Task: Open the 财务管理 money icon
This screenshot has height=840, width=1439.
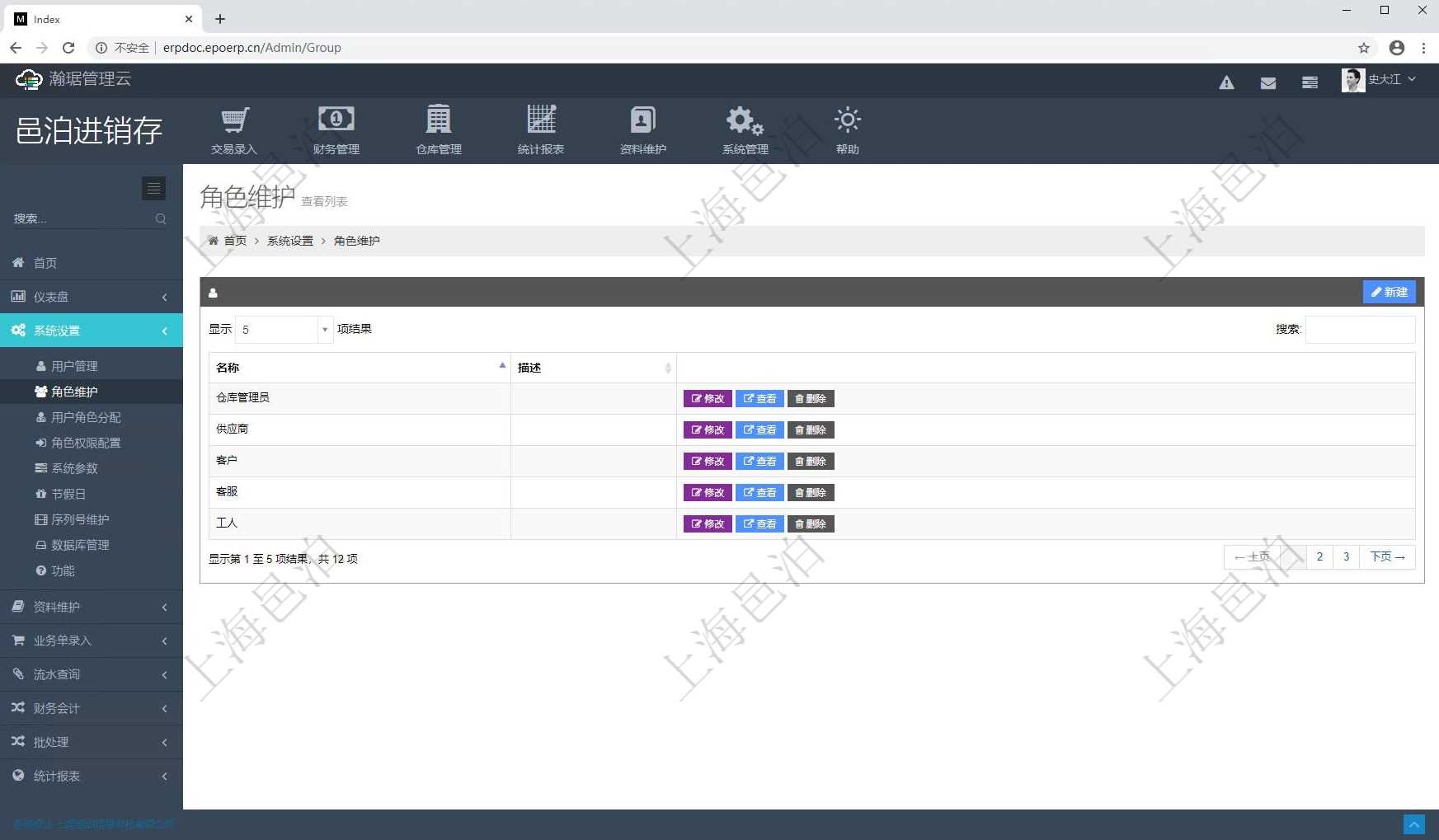Action: 336,121
